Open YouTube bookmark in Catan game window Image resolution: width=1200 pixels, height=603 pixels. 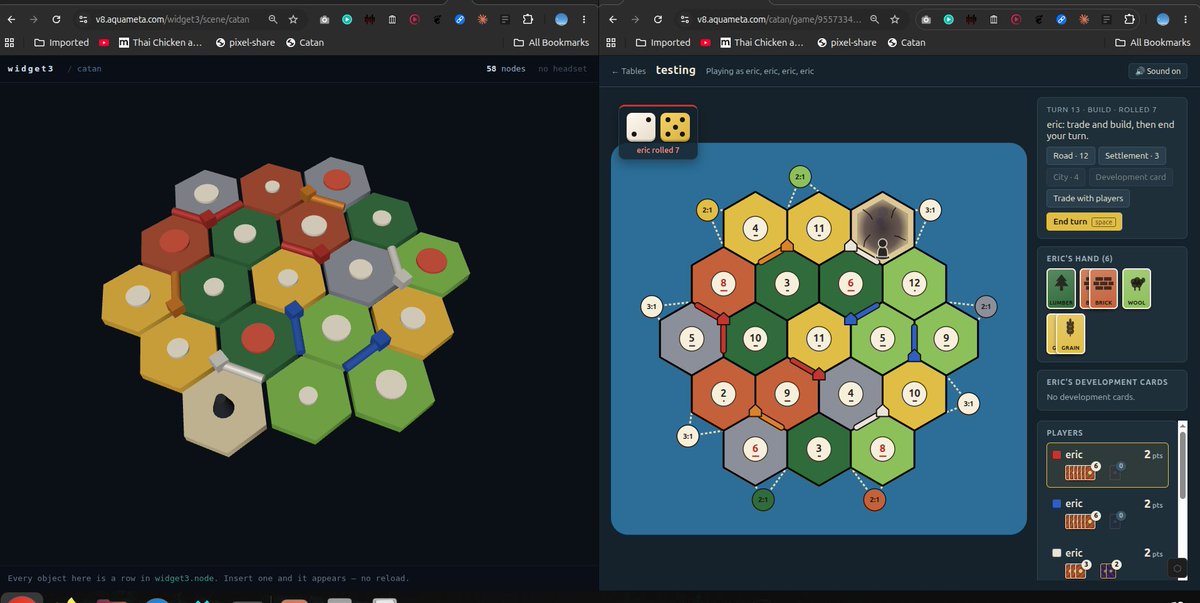click(x=705, y=43)
